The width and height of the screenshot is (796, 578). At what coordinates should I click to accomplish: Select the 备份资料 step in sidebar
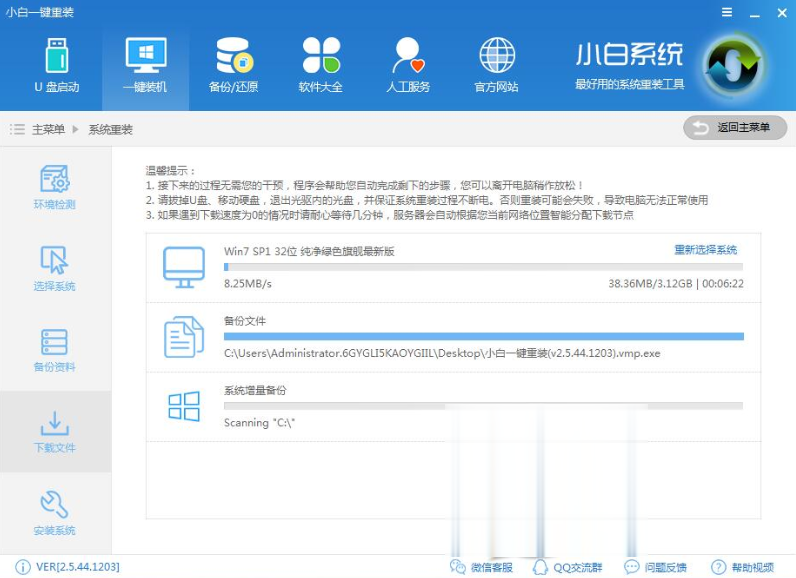(x=54, y=350)
